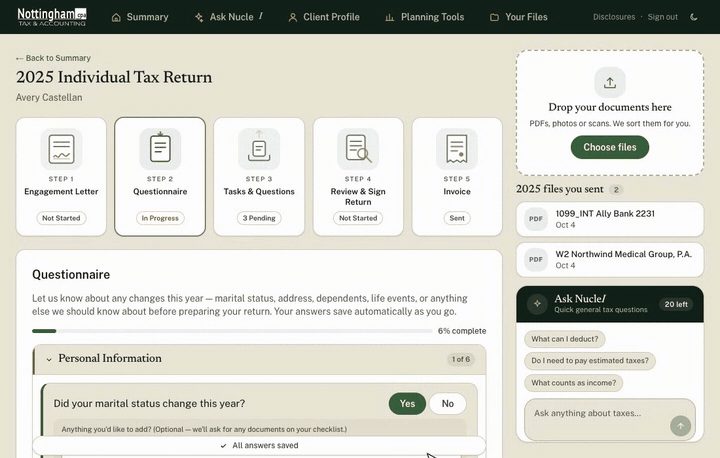Click the bar chart icon beside Planning Tools
The height and width of the screenshot is (458, 720).
click(389, 17)
